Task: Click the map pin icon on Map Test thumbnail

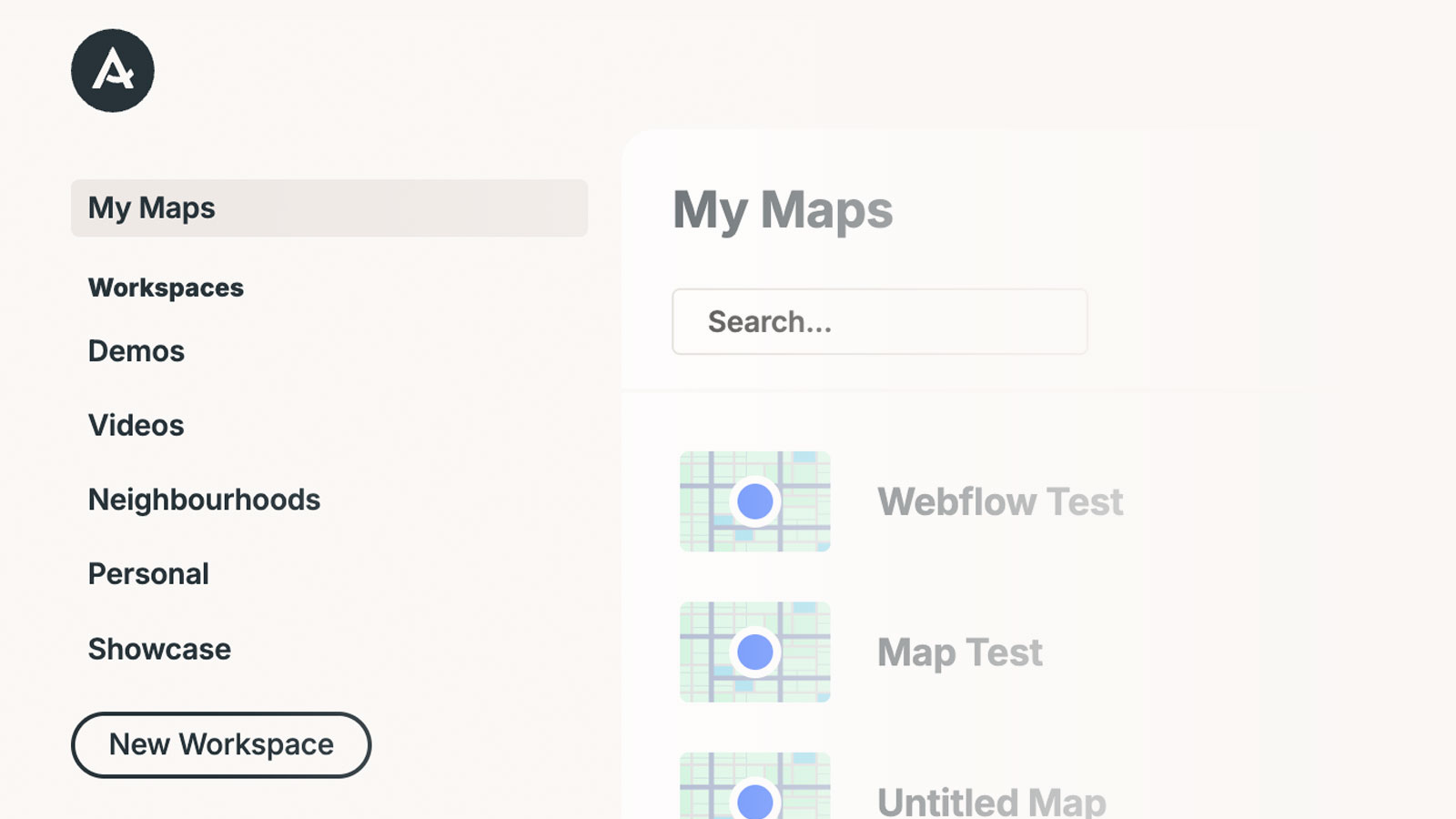Action: point(755,652)
